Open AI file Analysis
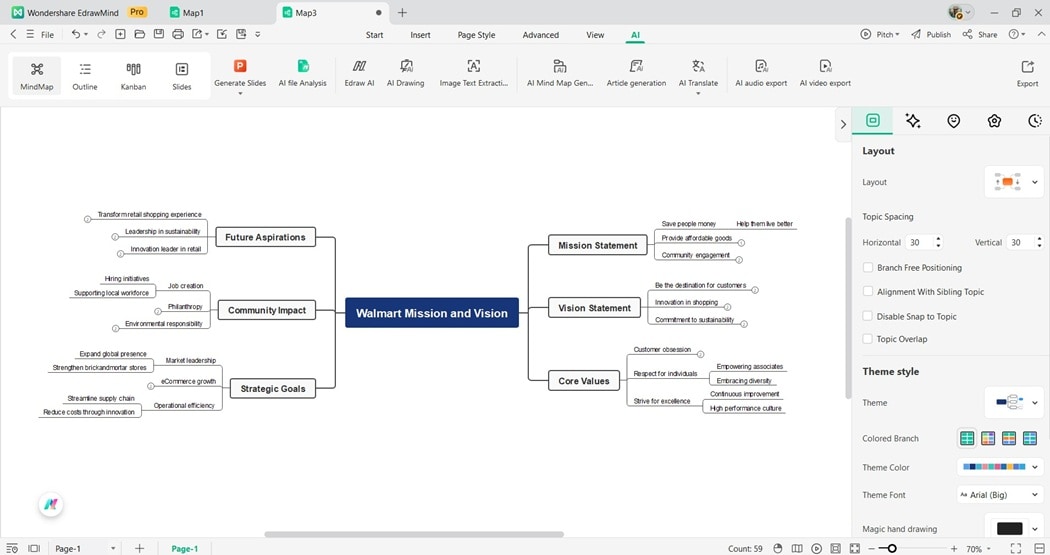Image resolution: width=1050 pixels, height=555 pixels. point(303,74)
